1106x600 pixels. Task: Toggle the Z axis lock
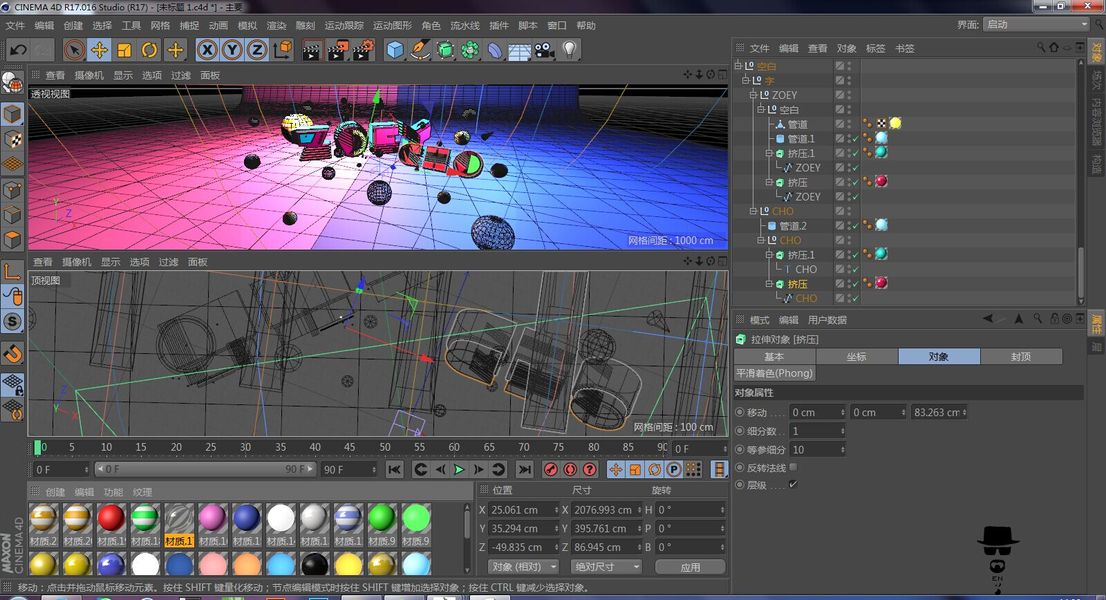click(257, 50)
